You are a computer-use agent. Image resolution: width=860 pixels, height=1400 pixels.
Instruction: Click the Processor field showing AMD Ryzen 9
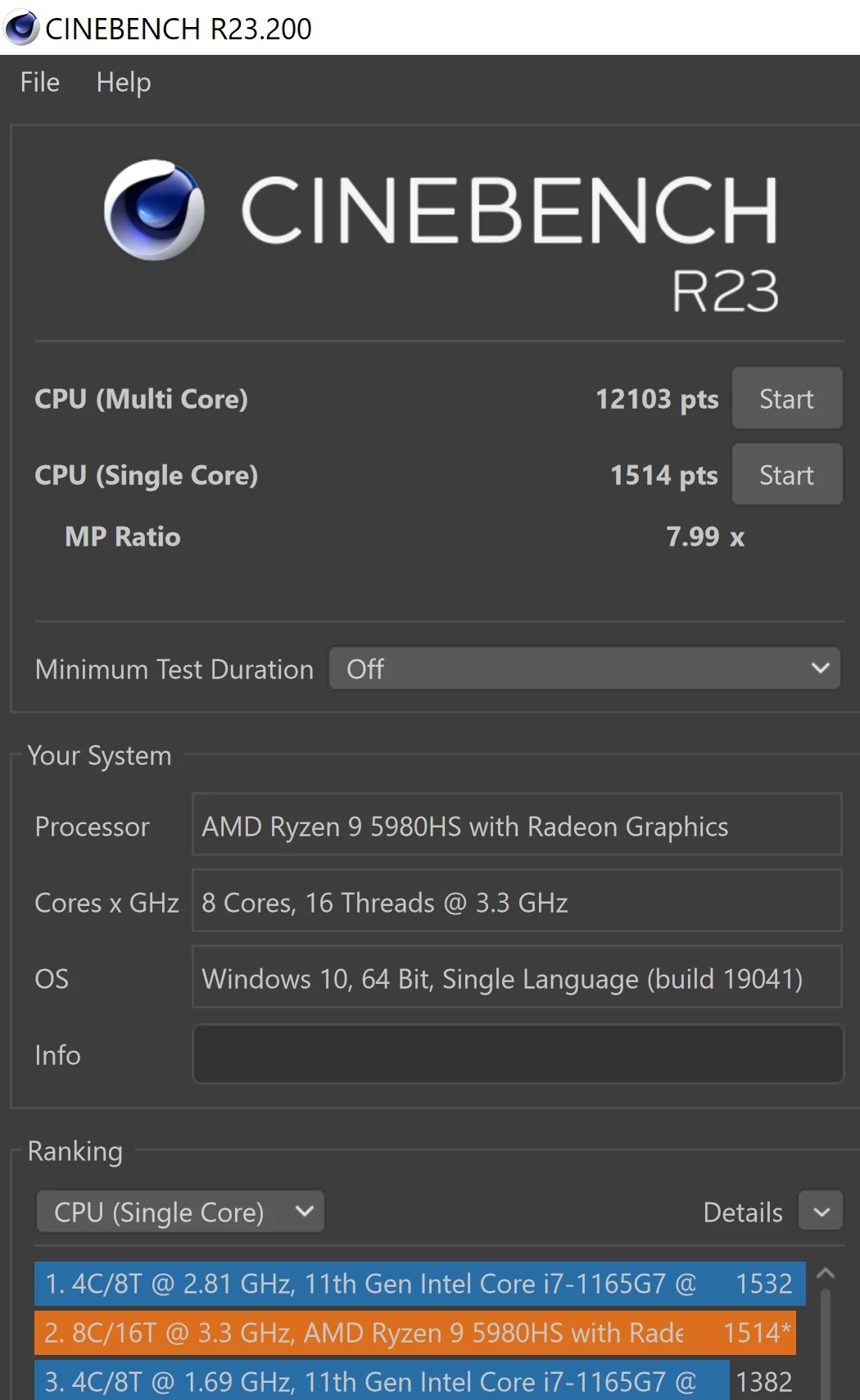tap(517, 825)
